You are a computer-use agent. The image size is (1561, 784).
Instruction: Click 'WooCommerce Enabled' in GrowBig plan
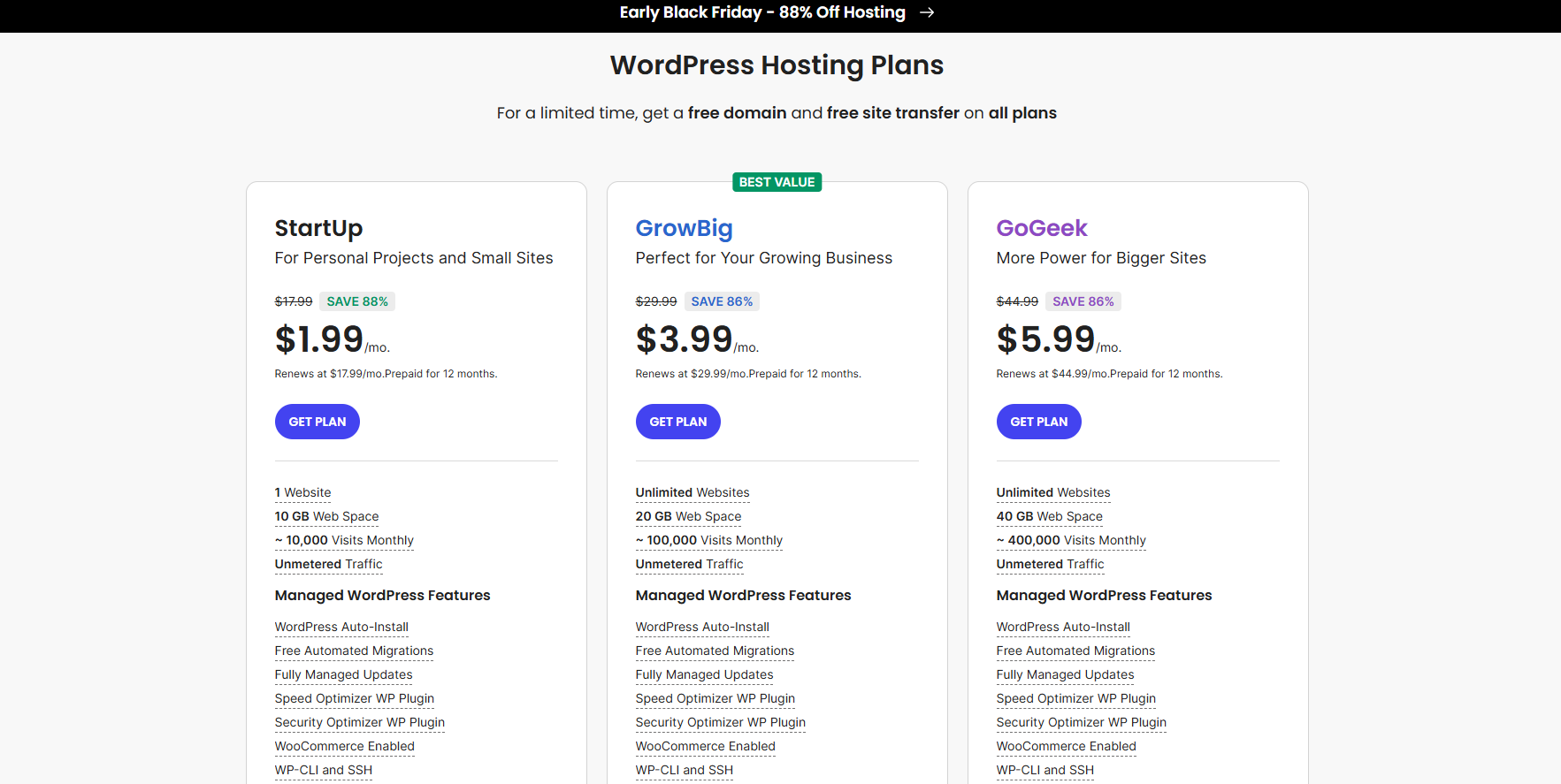706,746
